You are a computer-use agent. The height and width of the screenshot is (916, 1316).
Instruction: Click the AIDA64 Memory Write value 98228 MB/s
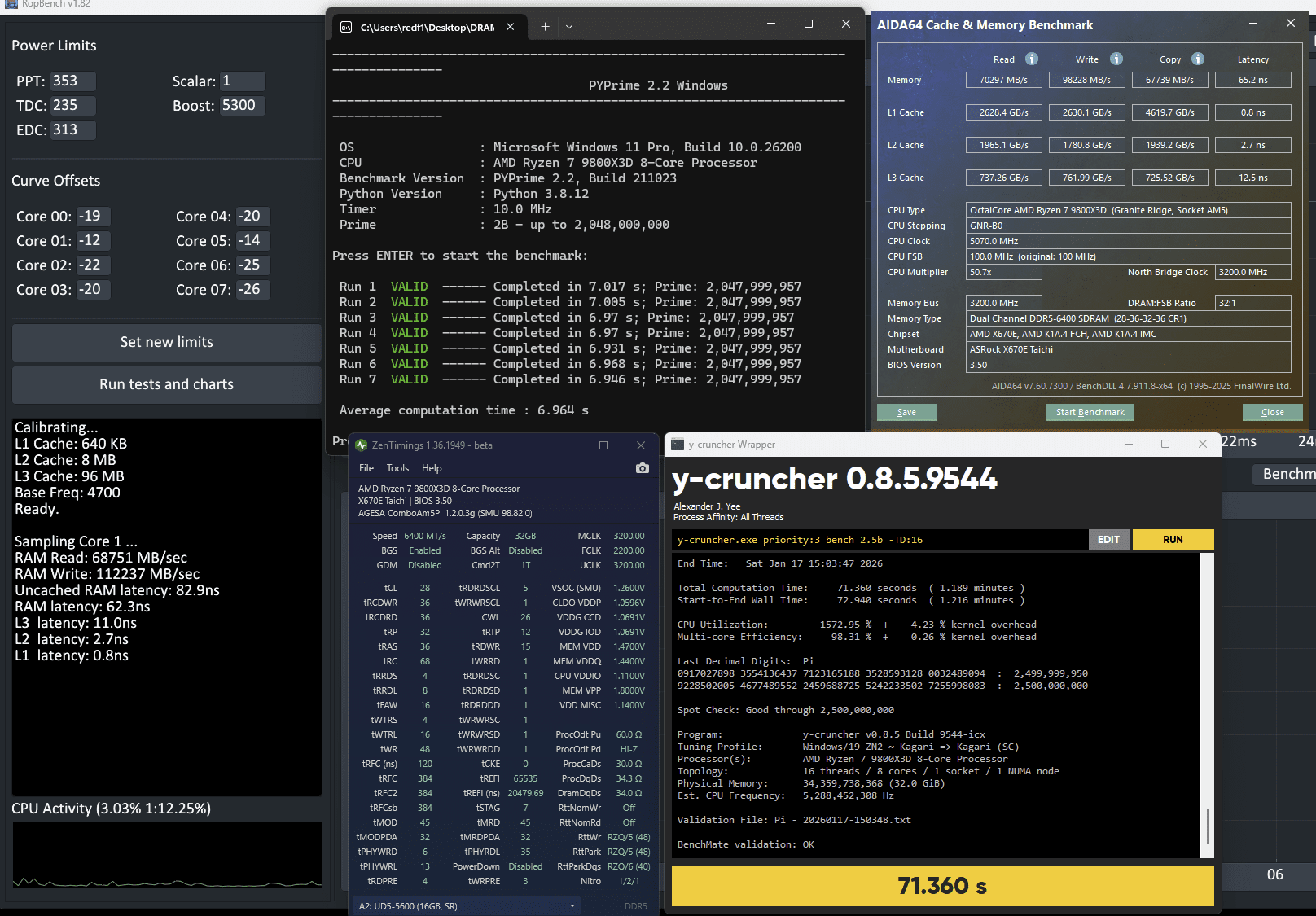[1087, 80]
